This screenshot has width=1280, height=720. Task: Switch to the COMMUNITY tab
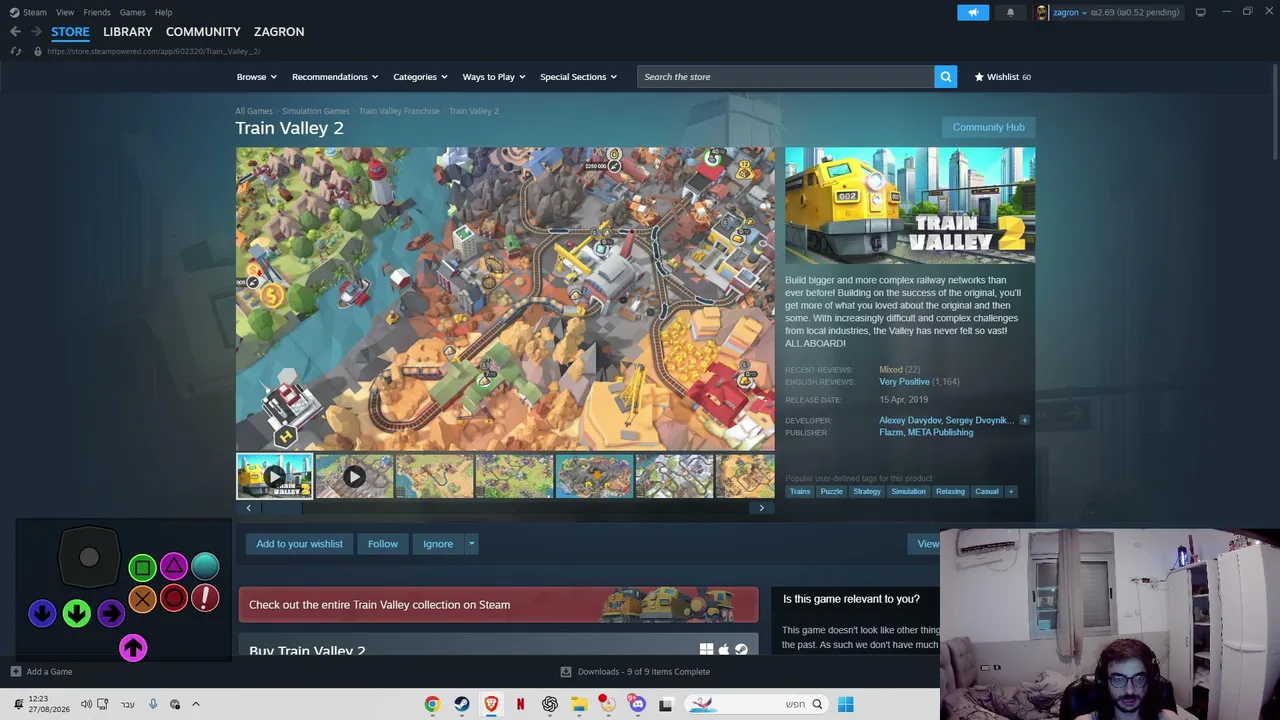coord(203,32)
